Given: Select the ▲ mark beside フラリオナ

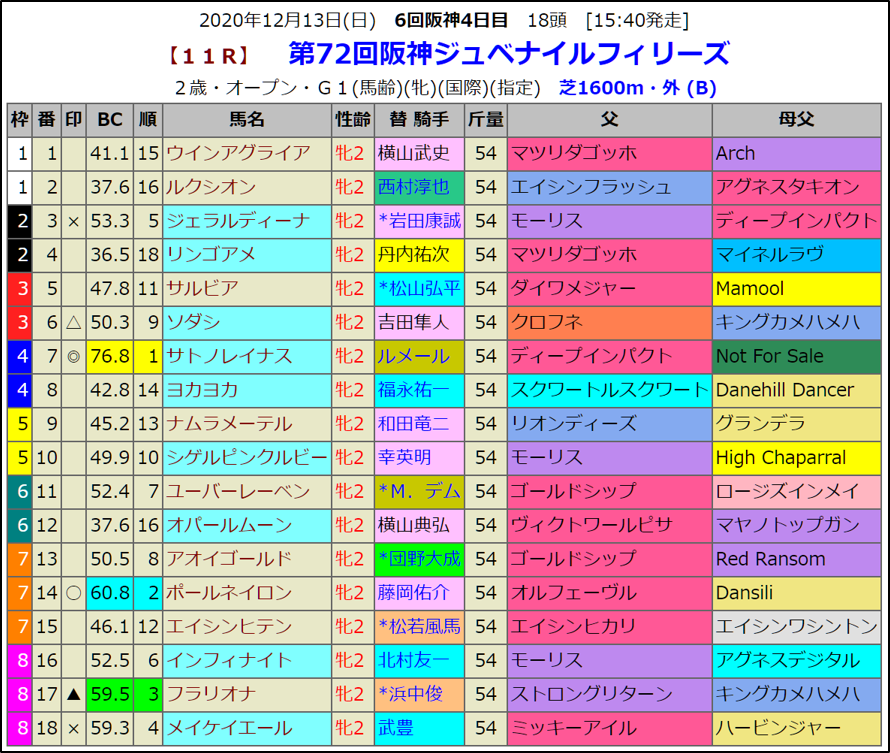Looking at the screenshot, I should click(x=73, y=694).
